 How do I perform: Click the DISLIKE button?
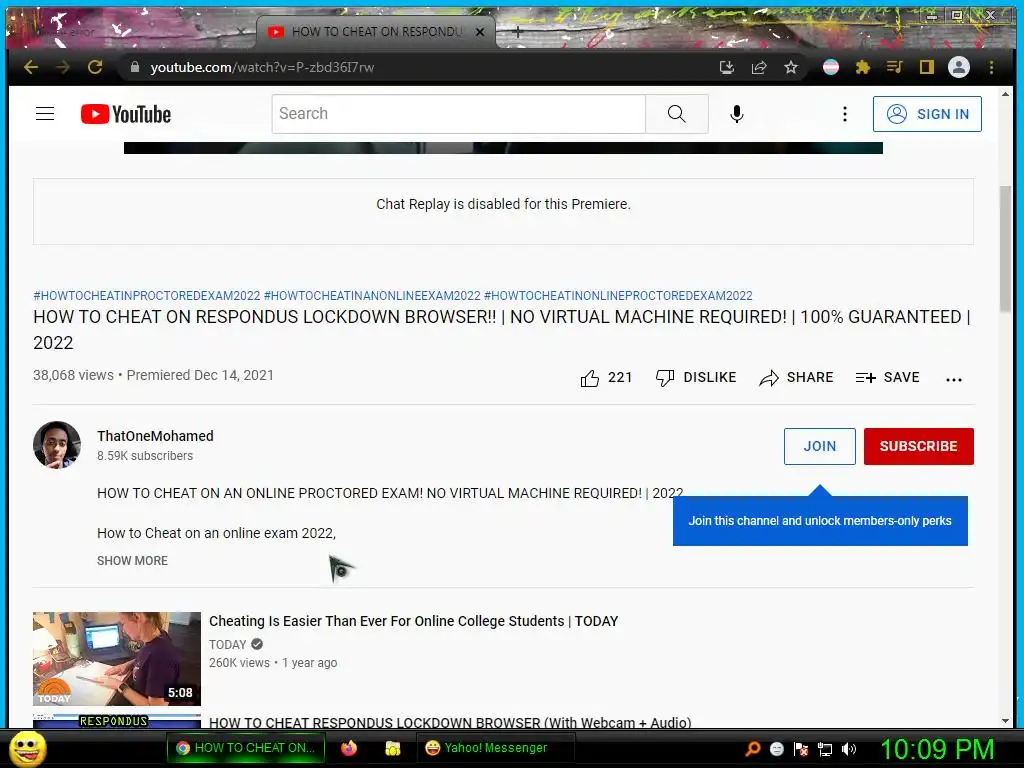point(696,377)
